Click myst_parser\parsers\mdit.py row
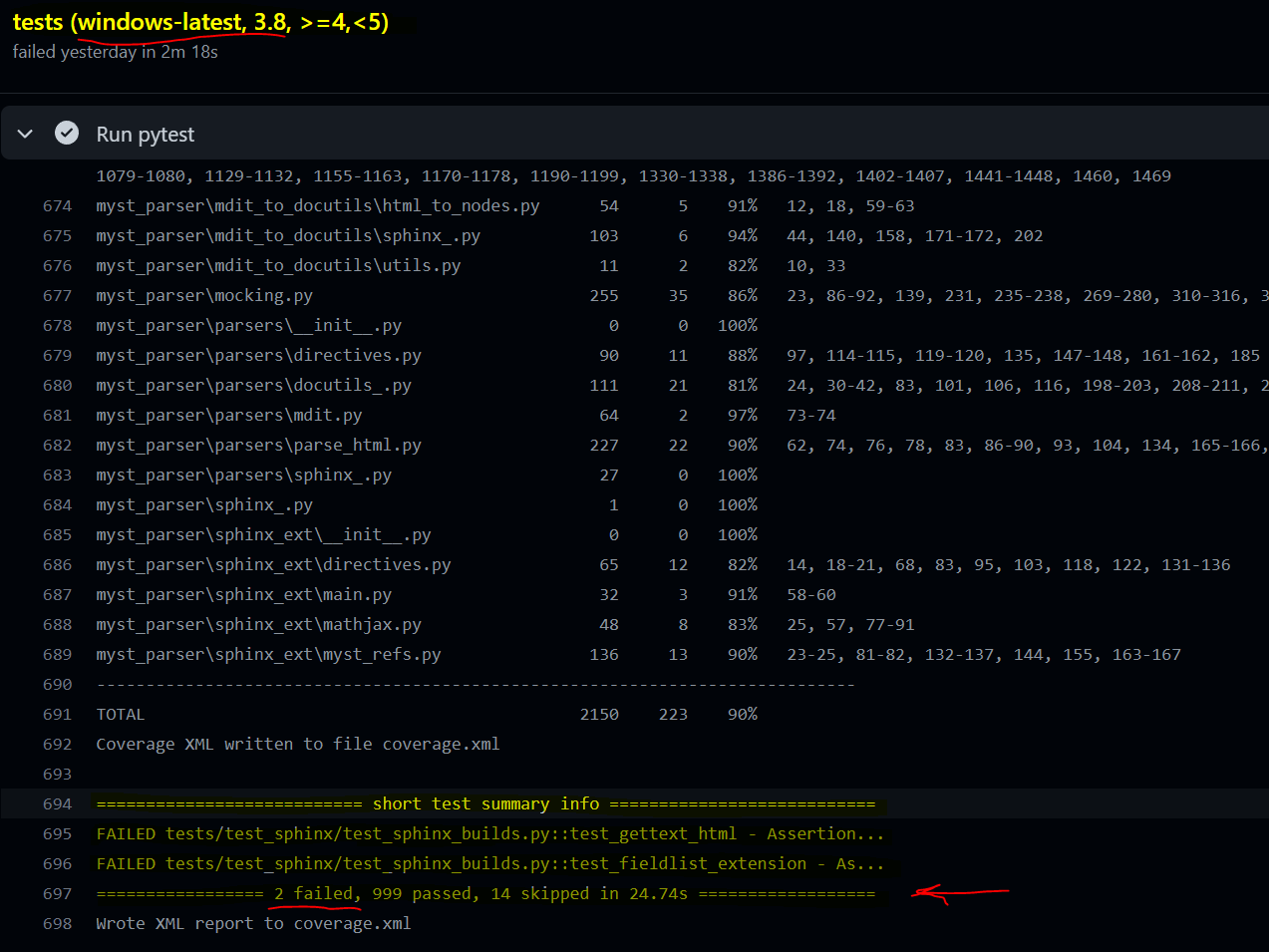1269x952 pixels. (x=634, y=416)
